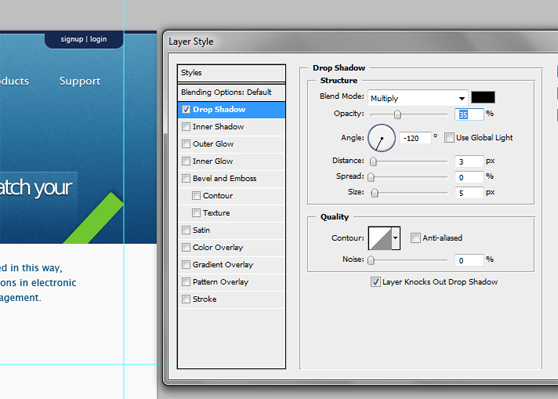Select Blending Options: Default
558x399 pixels.
pyautogui.click(x=231, y=93)
